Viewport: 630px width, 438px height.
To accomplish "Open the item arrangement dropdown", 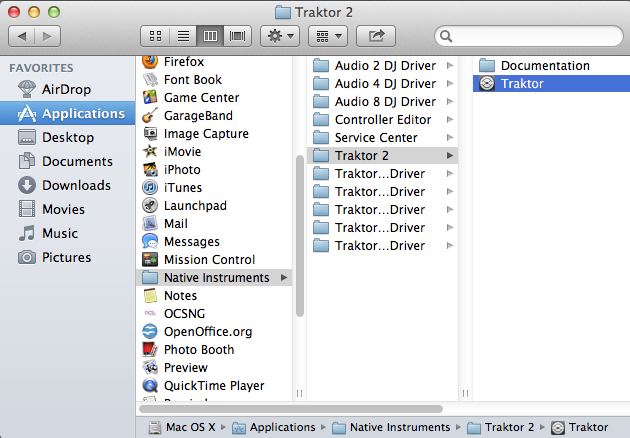I will tap(326, 36).
